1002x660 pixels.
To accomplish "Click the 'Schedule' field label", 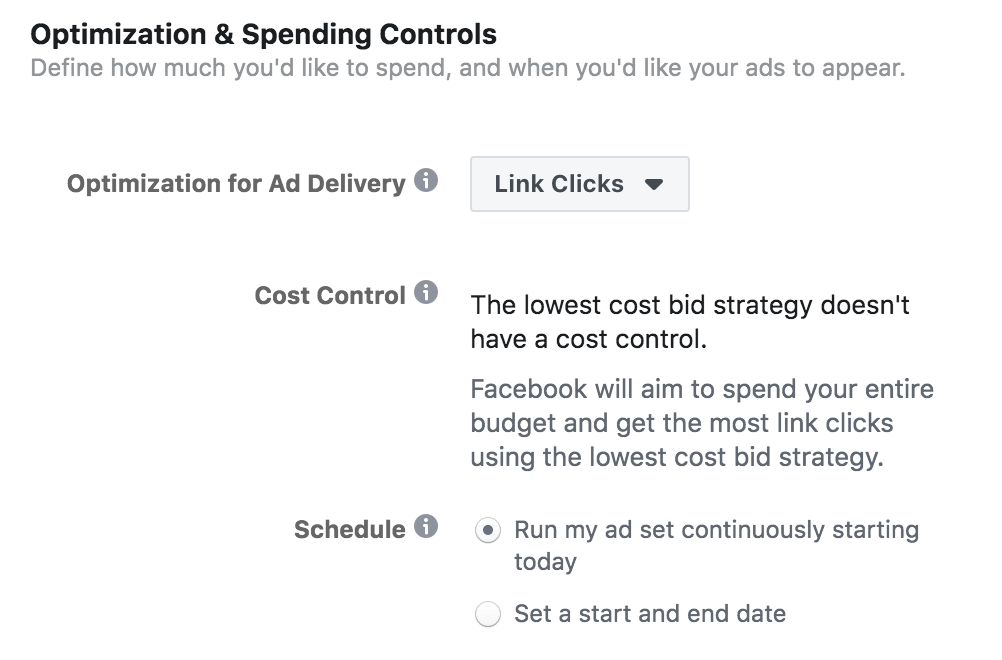I will click(x=349, y=529).
